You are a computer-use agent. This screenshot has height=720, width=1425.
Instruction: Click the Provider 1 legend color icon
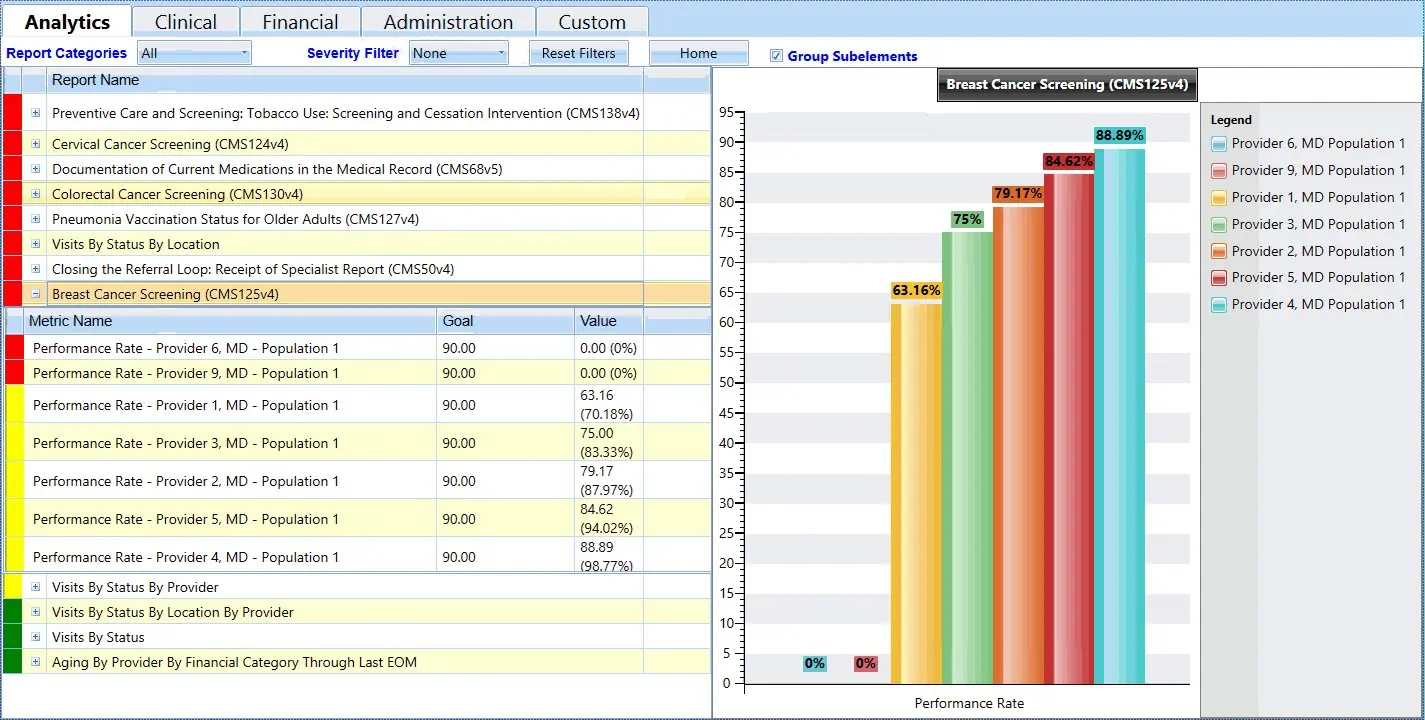click(x=1218, y=197)
